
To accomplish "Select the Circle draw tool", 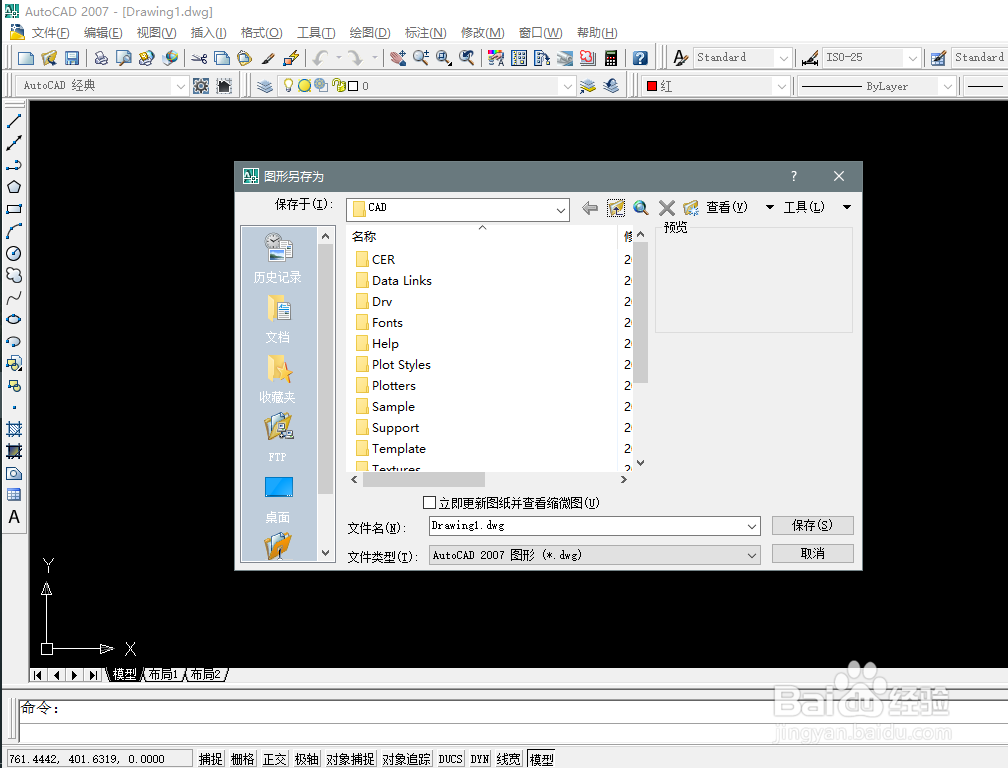I will (14, 253).
